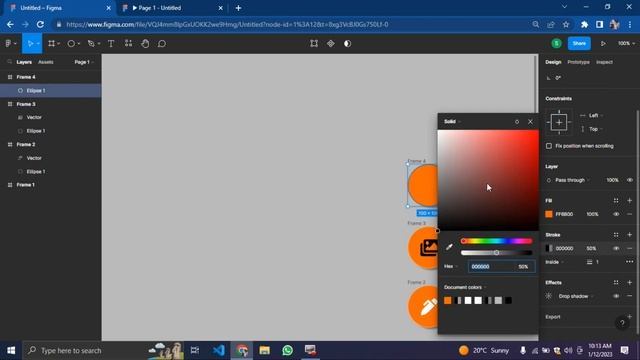Add a new stroke with plus icon
Screen dimensions: 640x360
pyautogui.click(x=629, y=235)
